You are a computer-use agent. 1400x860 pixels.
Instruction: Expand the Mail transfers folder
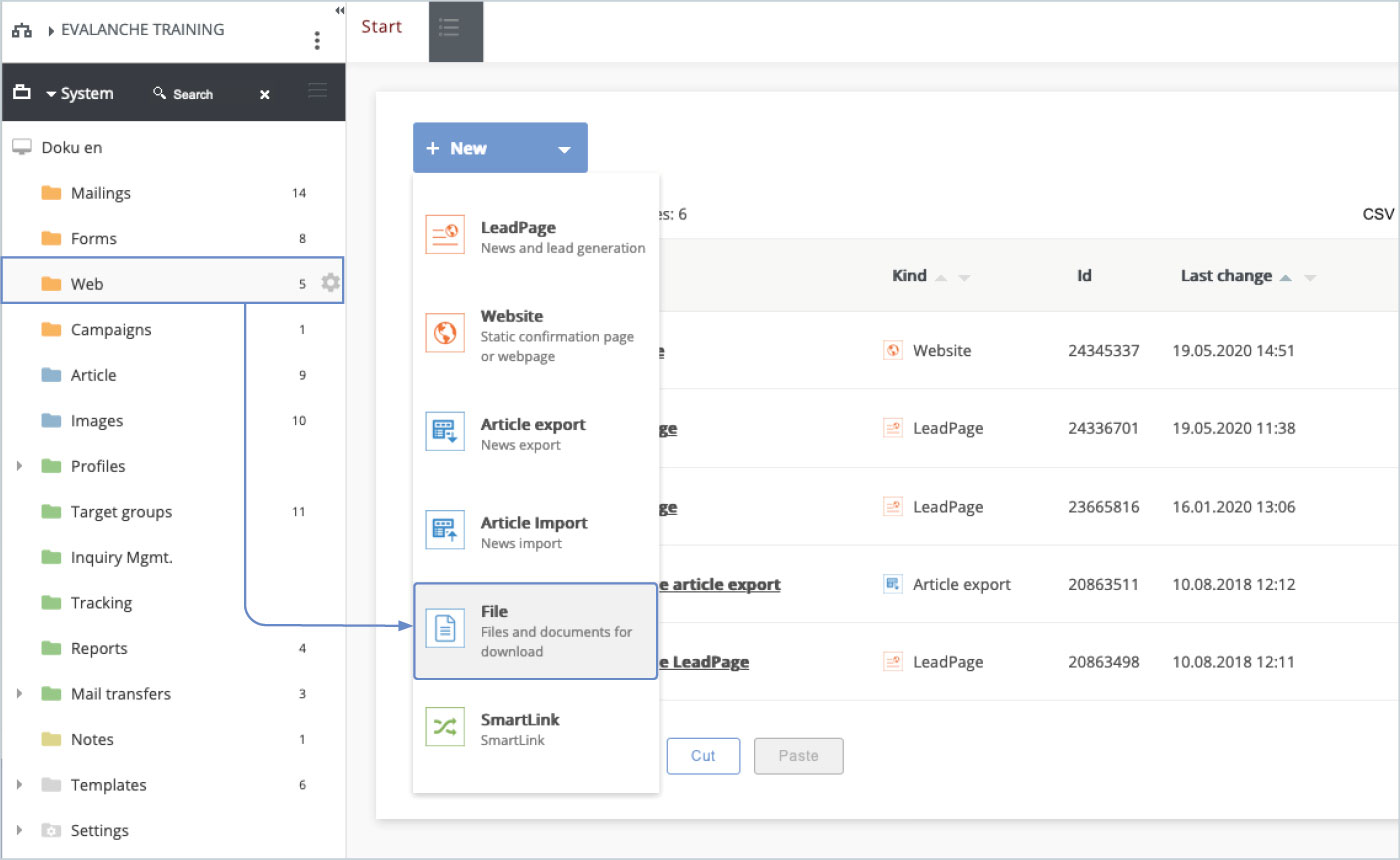pyautogui.click(x=20, y=694)
